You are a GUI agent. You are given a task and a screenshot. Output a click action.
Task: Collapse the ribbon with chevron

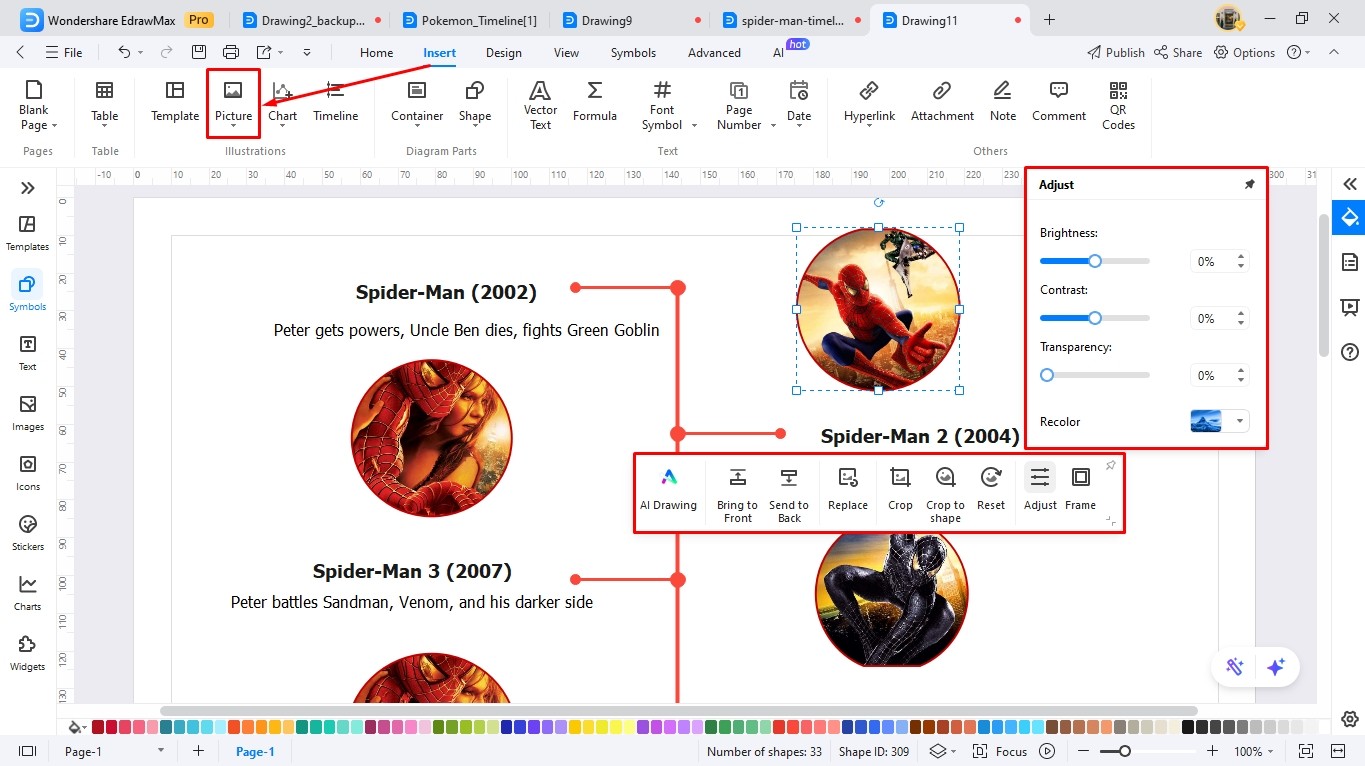pyautogui.click(x=1333, y=52)
